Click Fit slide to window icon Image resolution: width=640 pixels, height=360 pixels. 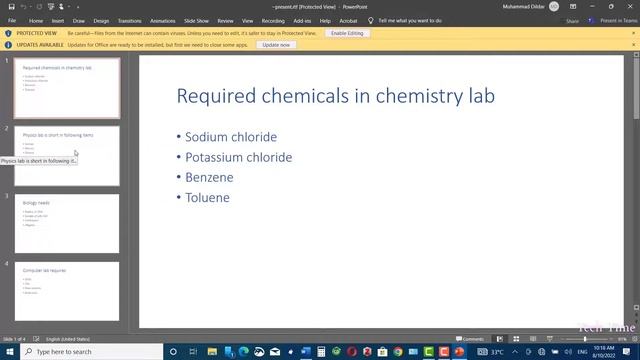tap(635, 339)
